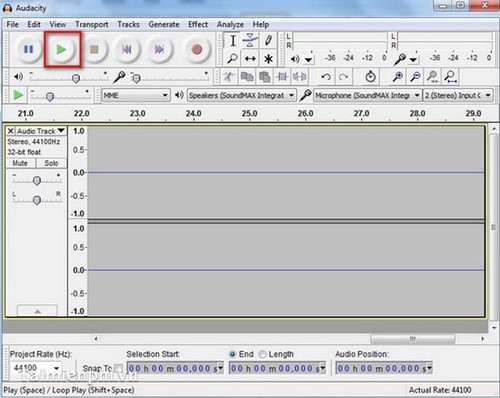Viewport: 500px width, 398px height.
Task: Click the horizontal scrollbar thumb
Action: (x=413, y=339)
